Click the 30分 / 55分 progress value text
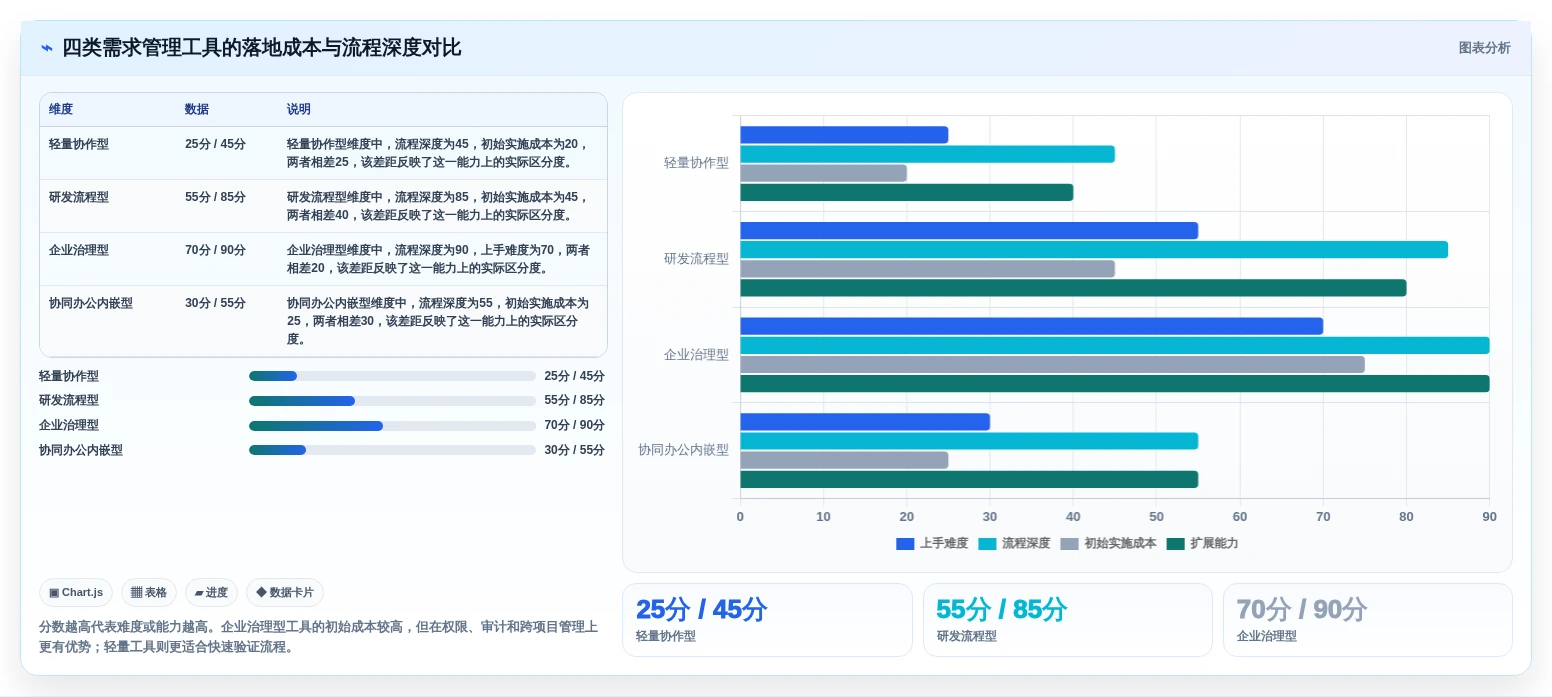1552x697 pixels. 574,450
